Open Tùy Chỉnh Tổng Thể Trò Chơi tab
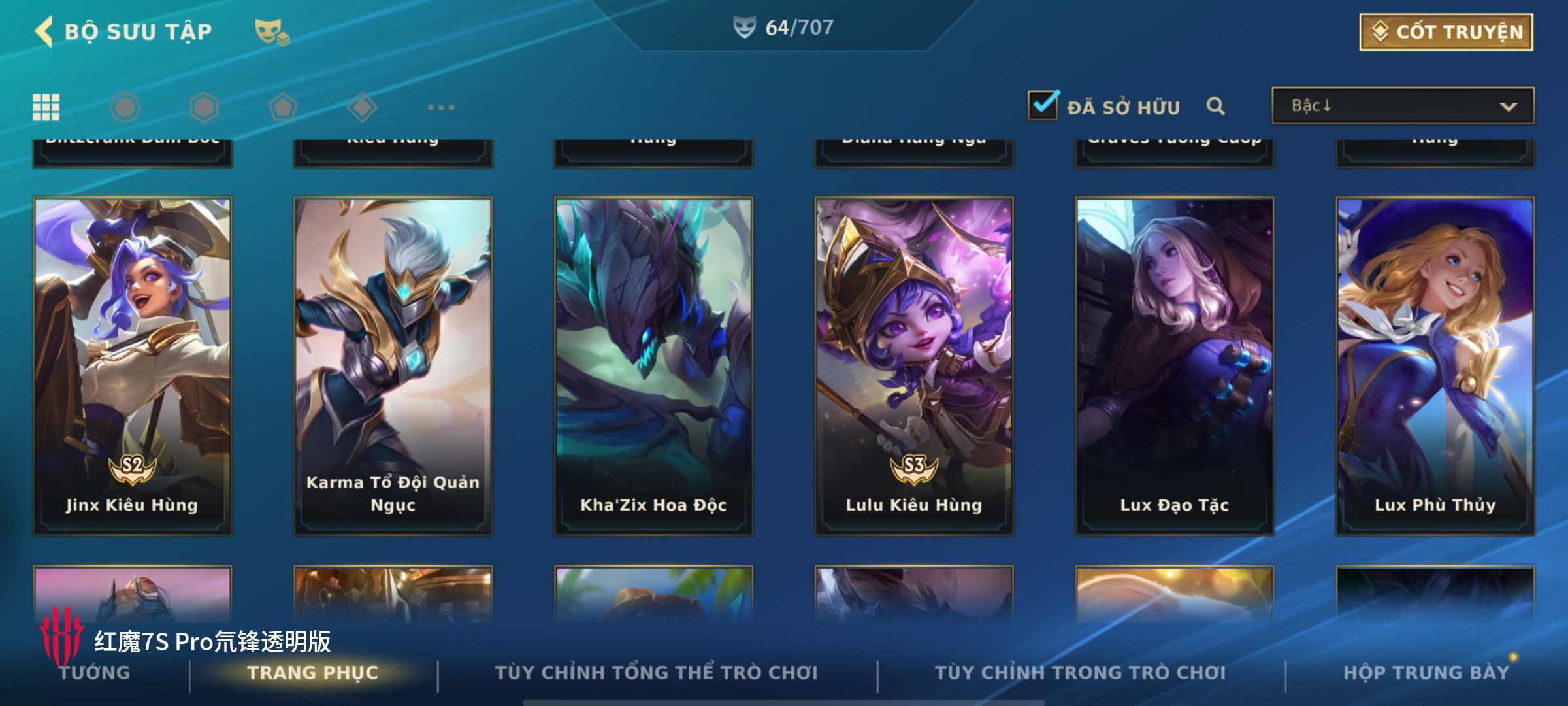The image size is (1568, 706). 656,672
